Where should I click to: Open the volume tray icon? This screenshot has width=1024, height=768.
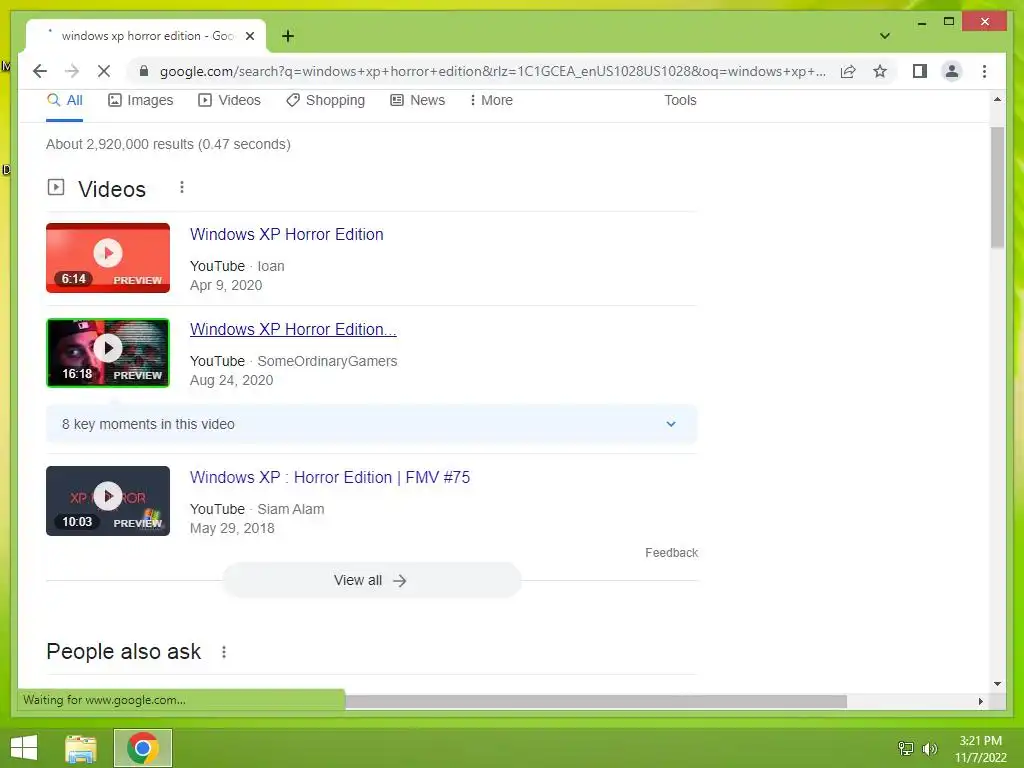tap(929, 749)
